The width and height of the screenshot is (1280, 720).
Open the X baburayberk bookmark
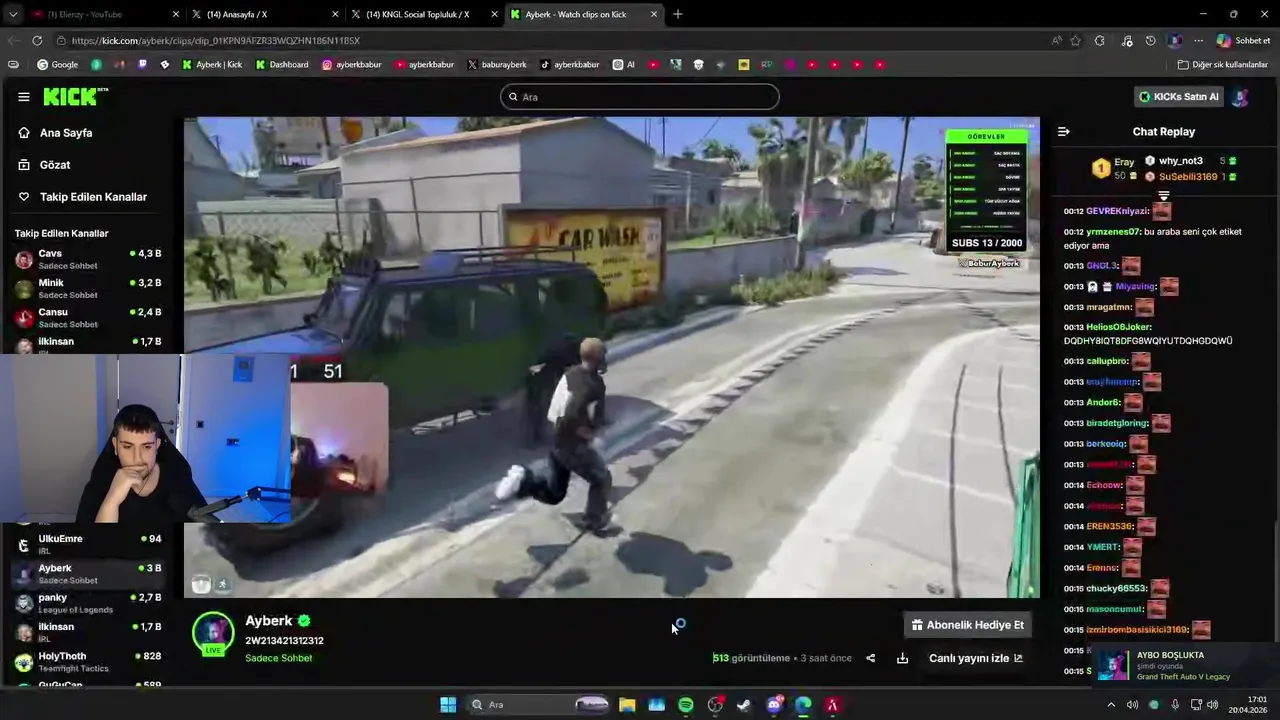(497, 65)
